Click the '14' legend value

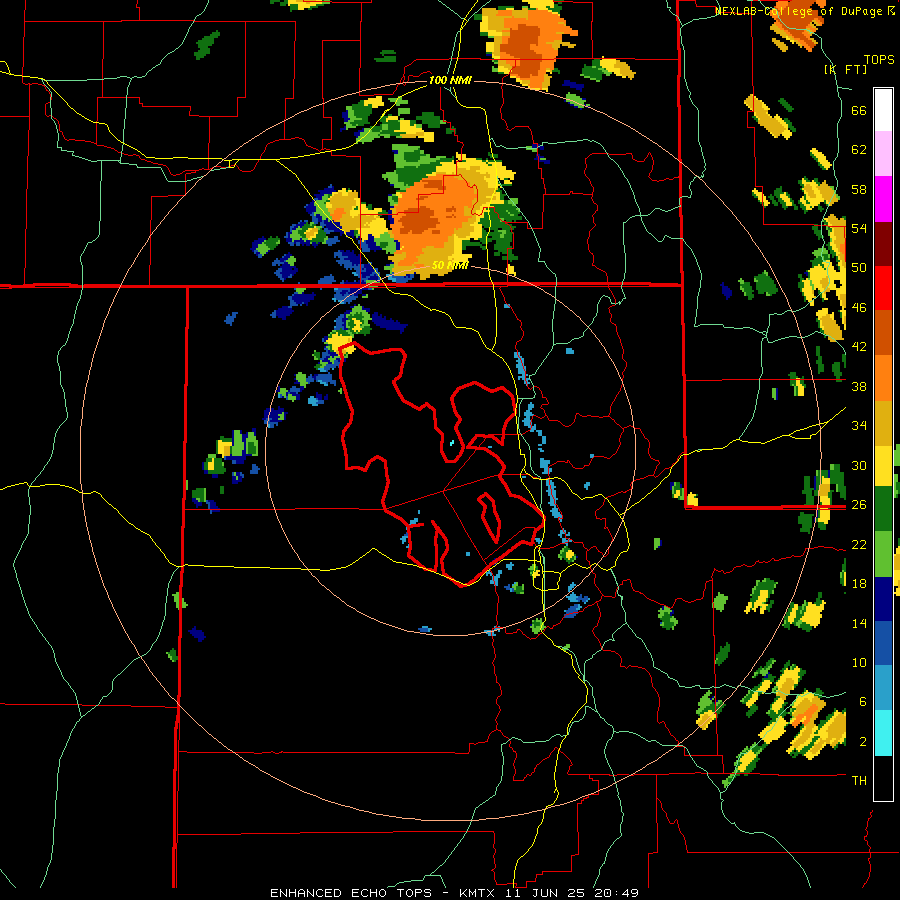(x=859, y=623)
